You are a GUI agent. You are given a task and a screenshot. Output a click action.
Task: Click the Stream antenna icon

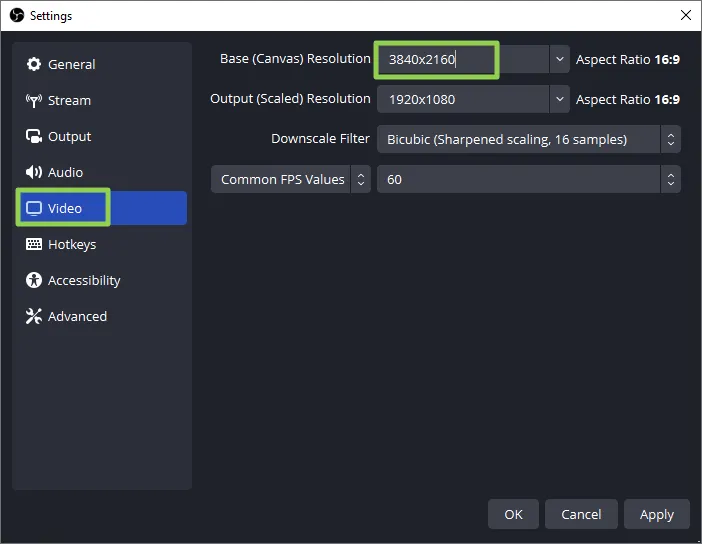34,100
